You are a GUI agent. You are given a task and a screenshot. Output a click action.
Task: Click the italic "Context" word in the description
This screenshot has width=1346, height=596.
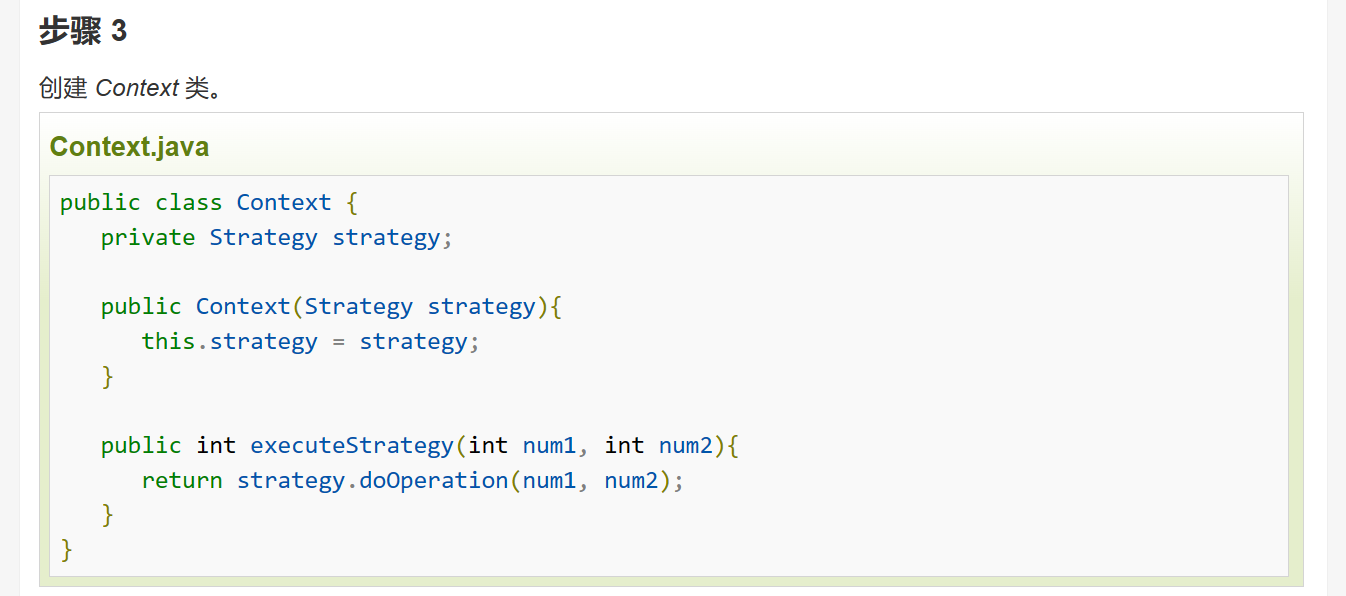[x=137, y=88]
